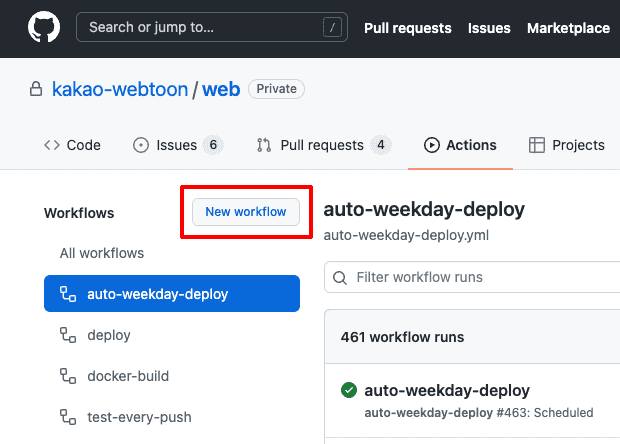Switch to the repository Pull requests tab
The image size is (620, 444).
point(323,145)
